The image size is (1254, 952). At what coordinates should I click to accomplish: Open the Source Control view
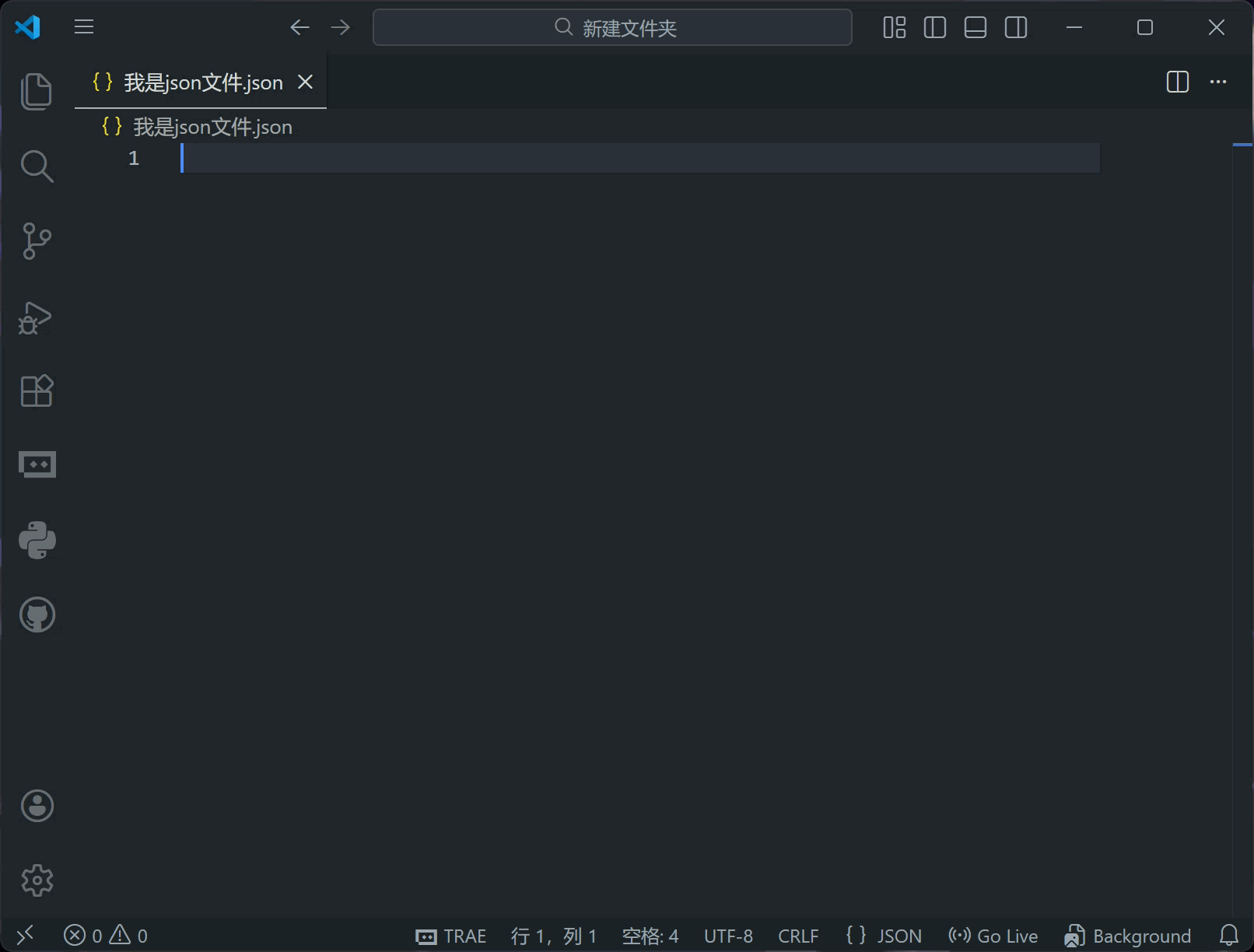pyautogui.click(x=37, y=241)
